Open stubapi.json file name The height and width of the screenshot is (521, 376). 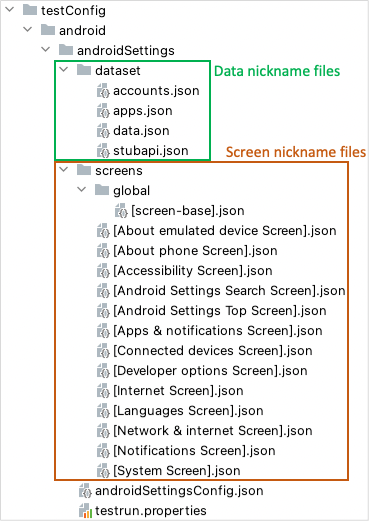pyautogui.click(x=151, y=151)
